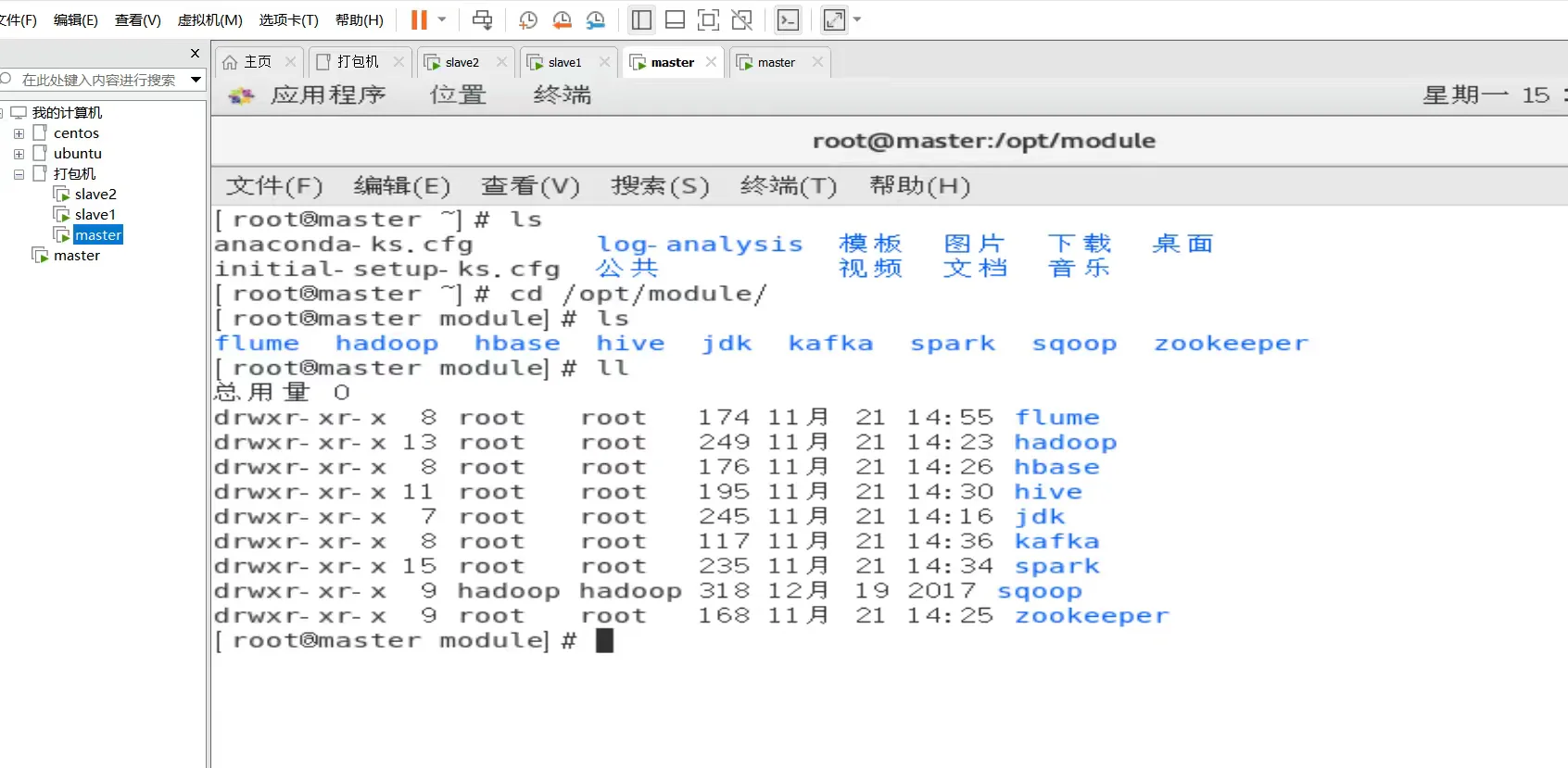Screen dimensions: 1568x768
Task: Select slave1 VM in the library tree
Action: (x=95, y=215)
